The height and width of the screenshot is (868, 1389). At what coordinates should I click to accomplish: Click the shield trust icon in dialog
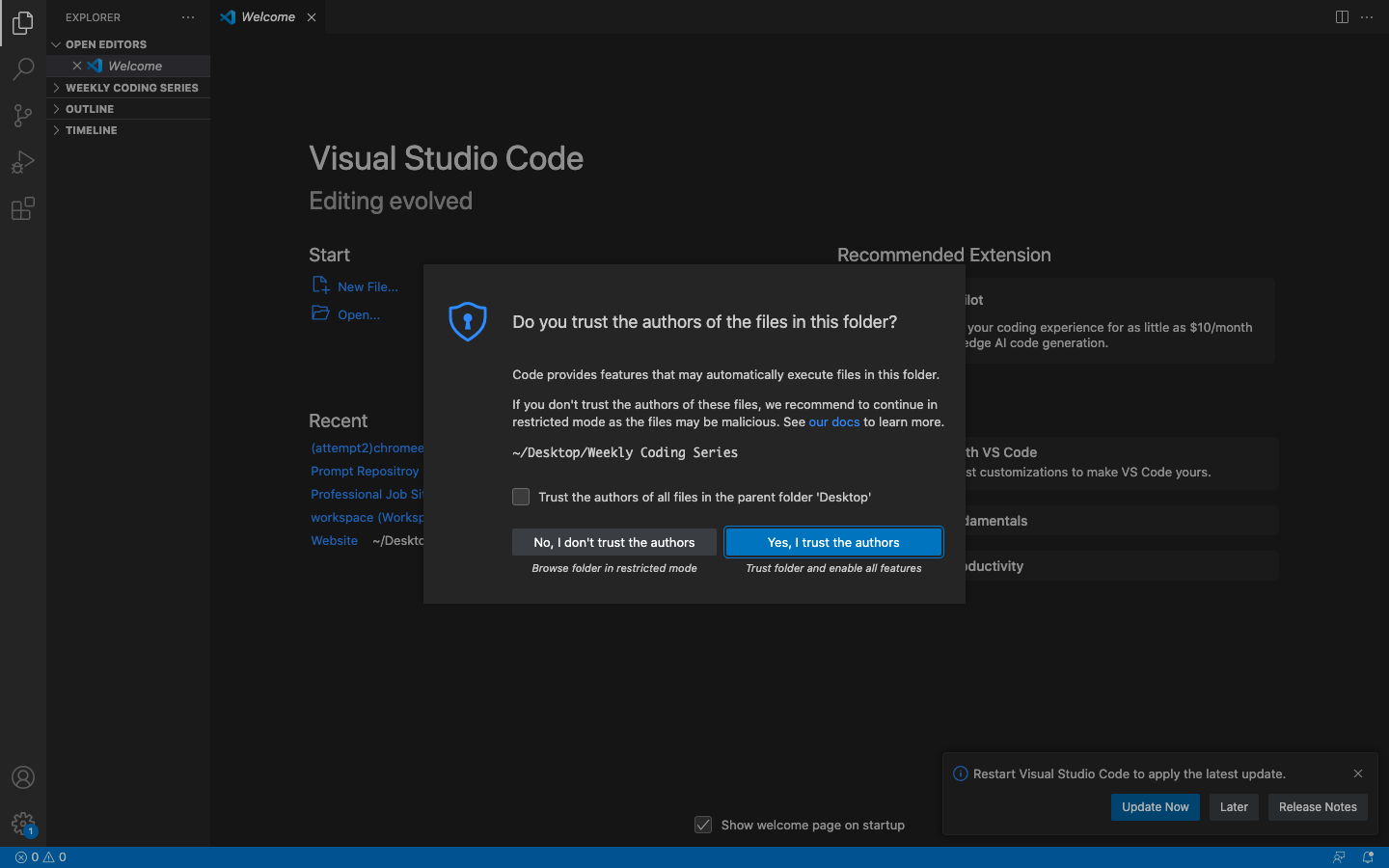(468, 321)
